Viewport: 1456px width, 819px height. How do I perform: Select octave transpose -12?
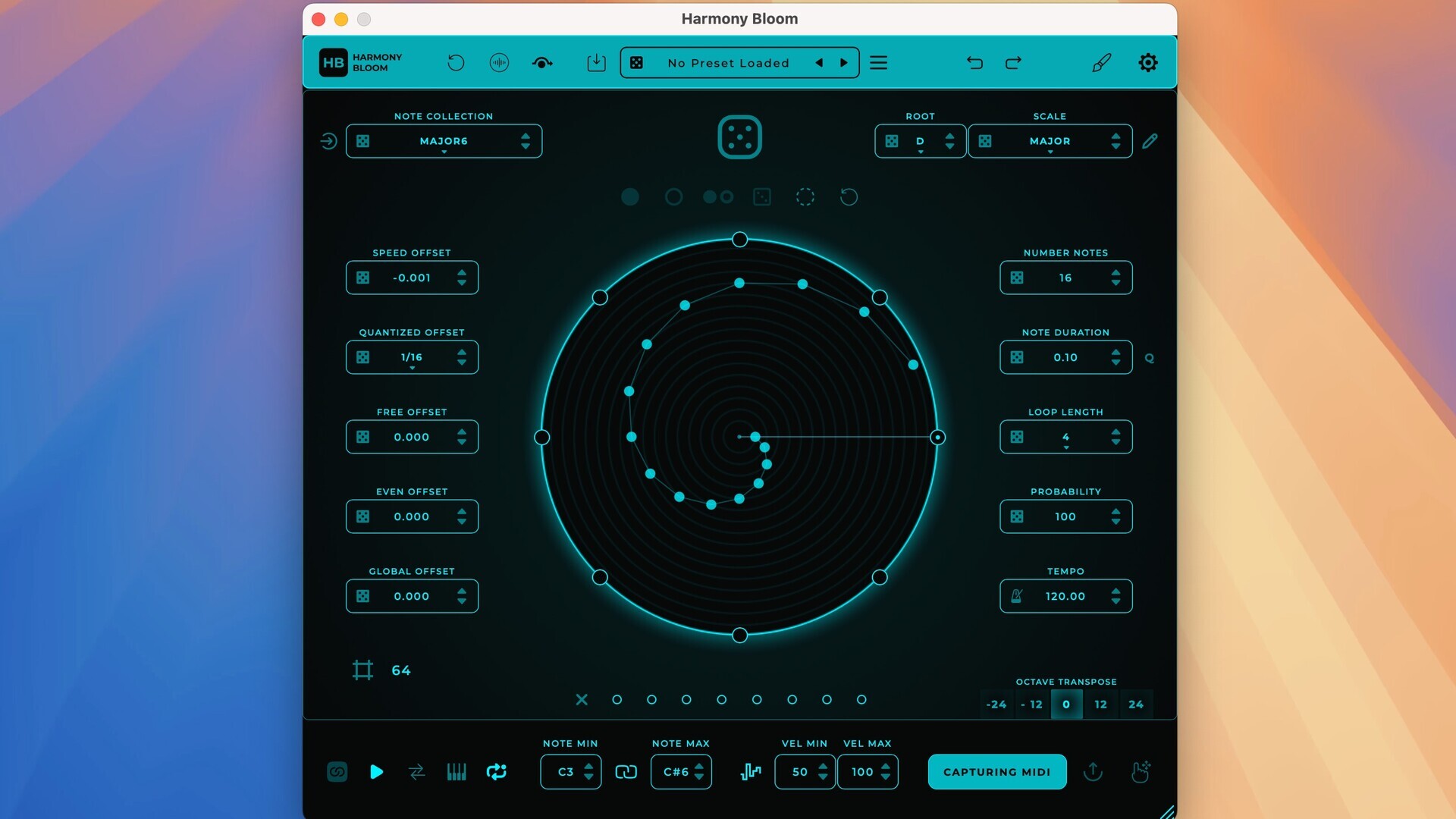[1031, 704]
